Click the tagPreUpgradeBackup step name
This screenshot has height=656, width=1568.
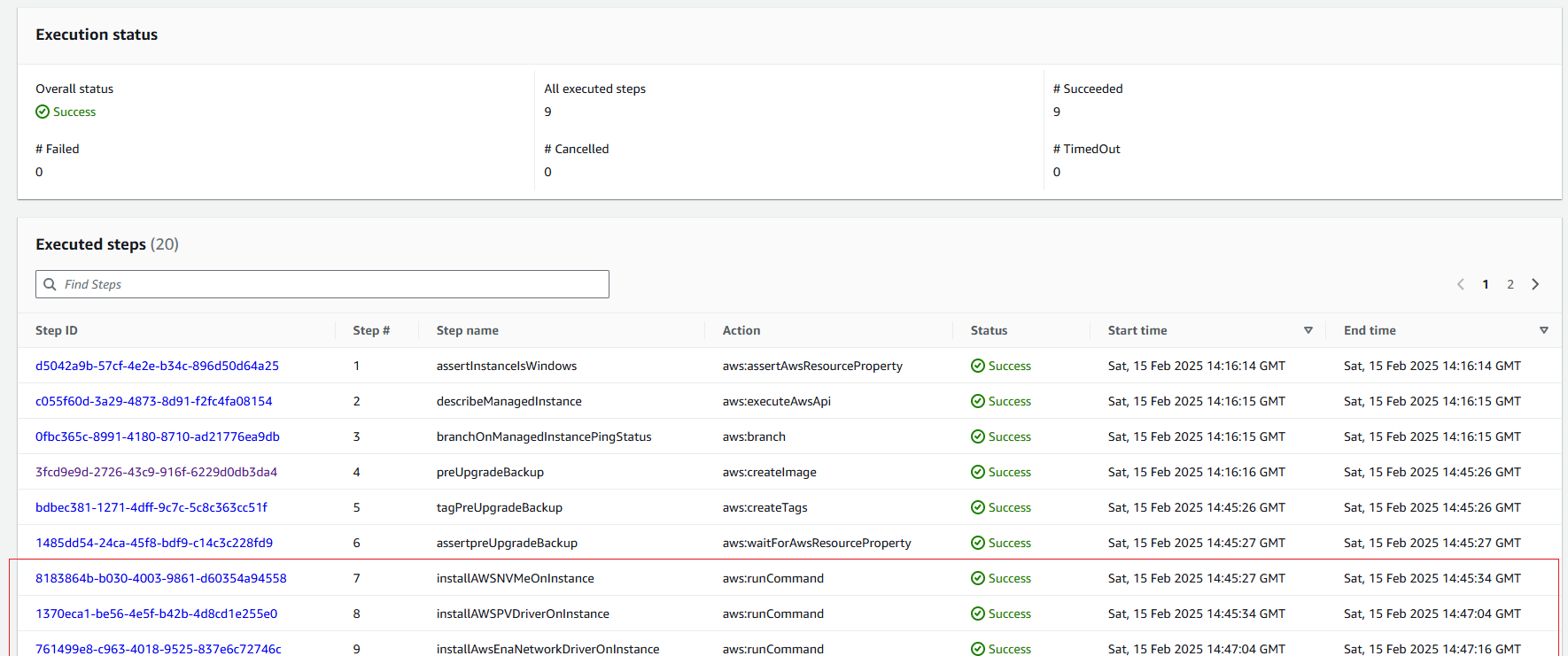tap(500, 507)
